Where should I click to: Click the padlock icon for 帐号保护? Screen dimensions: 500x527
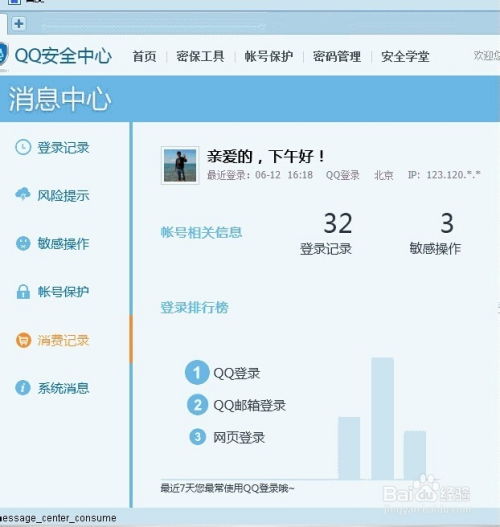[23, 291]
